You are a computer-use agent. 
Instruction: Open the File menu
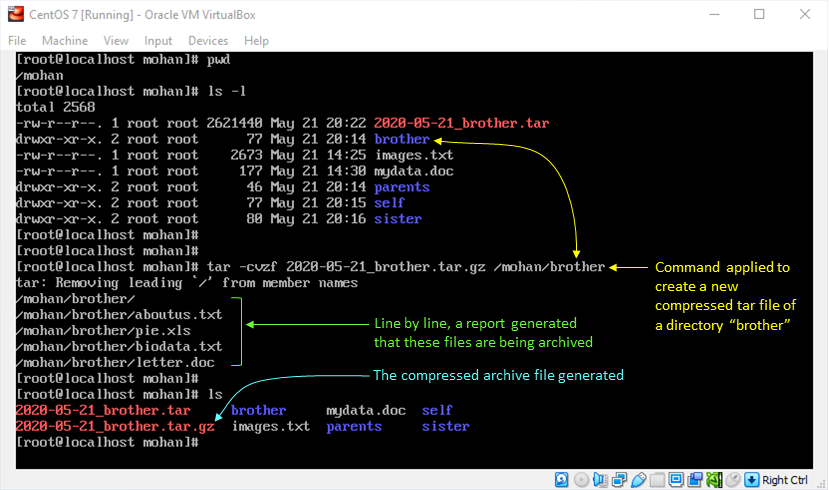point(17,41)
